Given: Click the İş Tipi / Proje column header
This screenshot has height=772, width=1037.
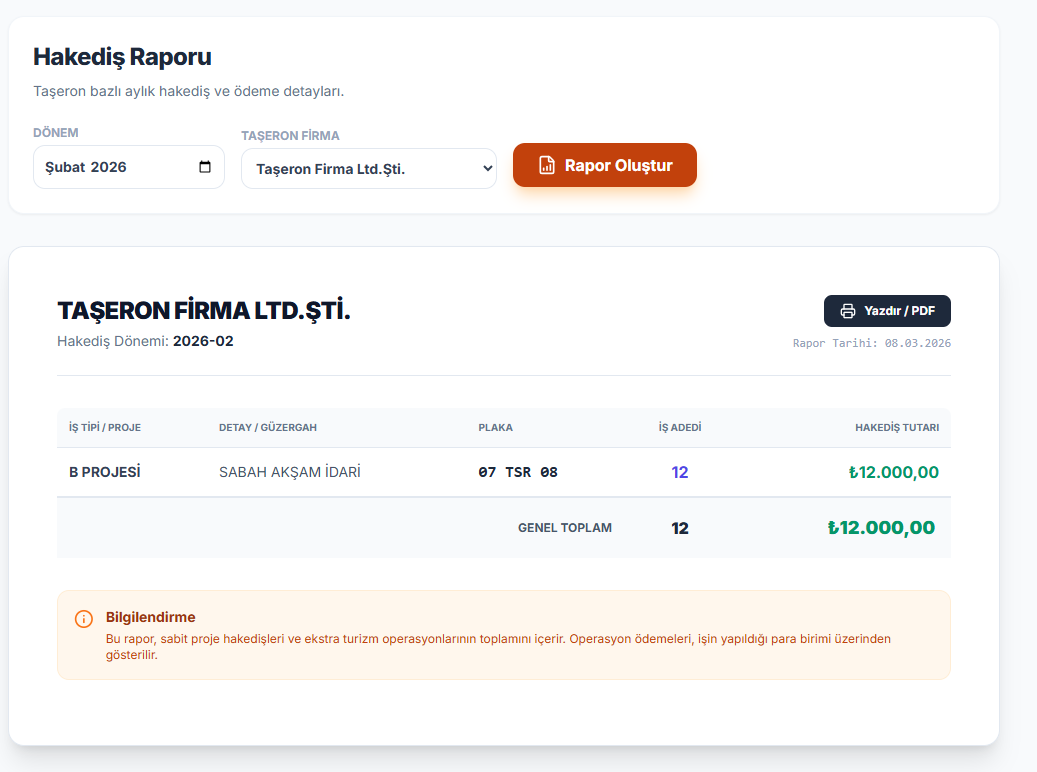Looking at the screenshot, I should tap(105, 427).
